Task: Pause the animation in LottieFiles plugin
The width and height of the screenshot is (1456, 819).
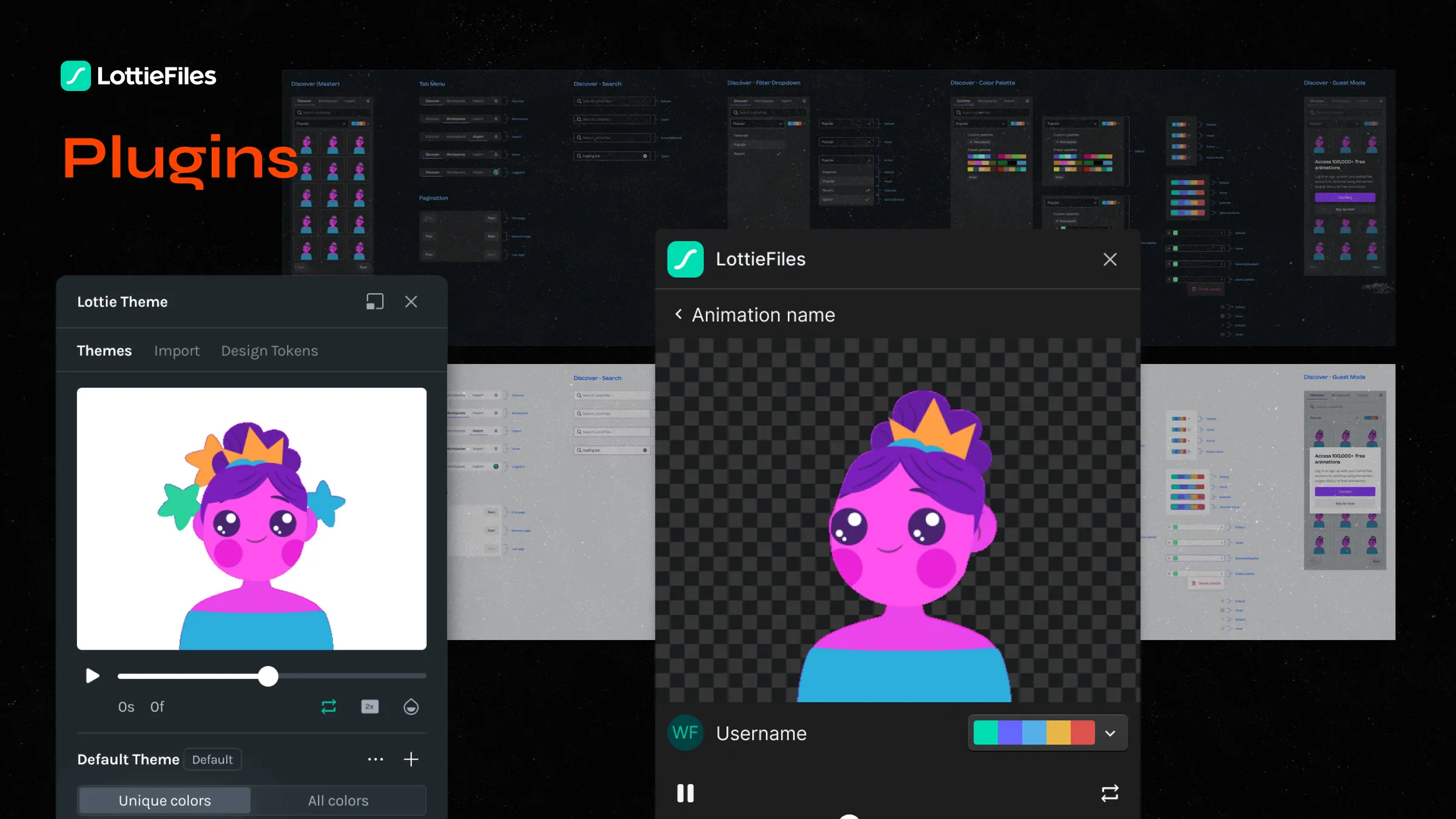Action: point(686,793)
